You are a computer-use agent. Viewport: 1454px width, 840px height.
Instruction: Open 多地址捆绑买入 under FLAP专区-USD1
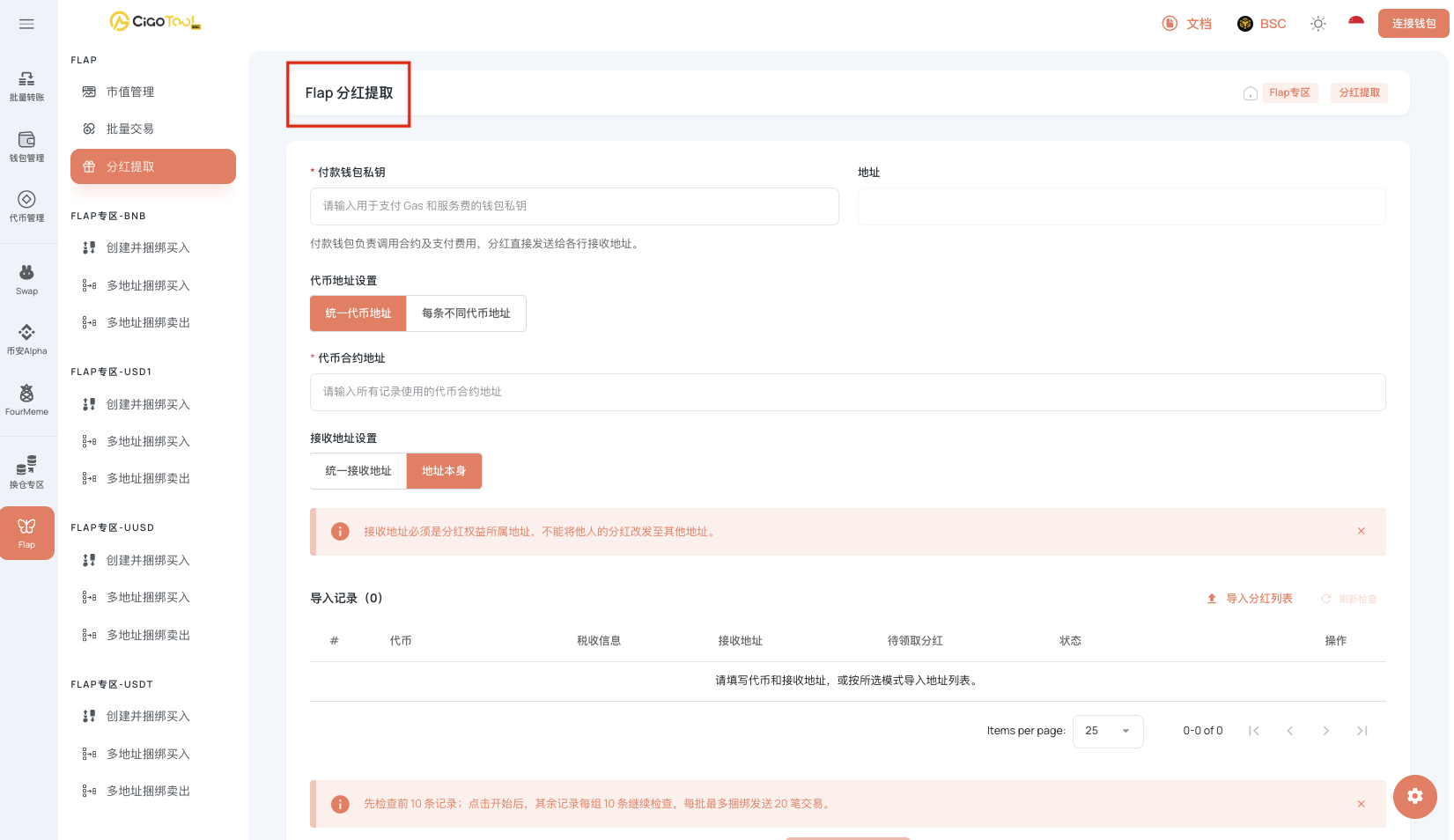click(153, 441)
